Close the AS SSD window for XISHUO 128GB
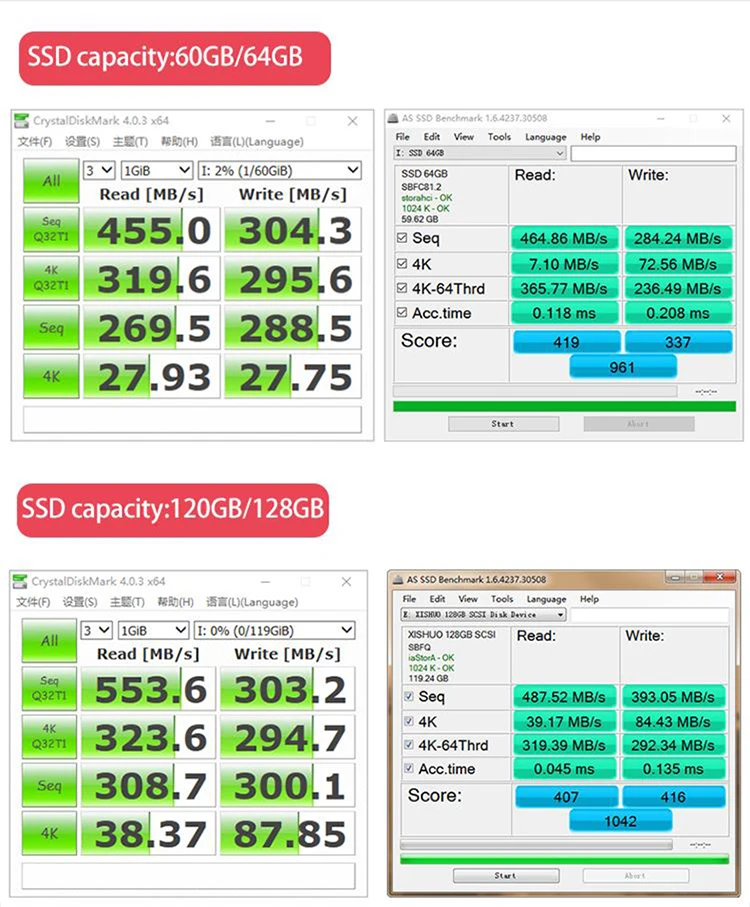The width and height of the screenshot is (750, 907). 733,579
